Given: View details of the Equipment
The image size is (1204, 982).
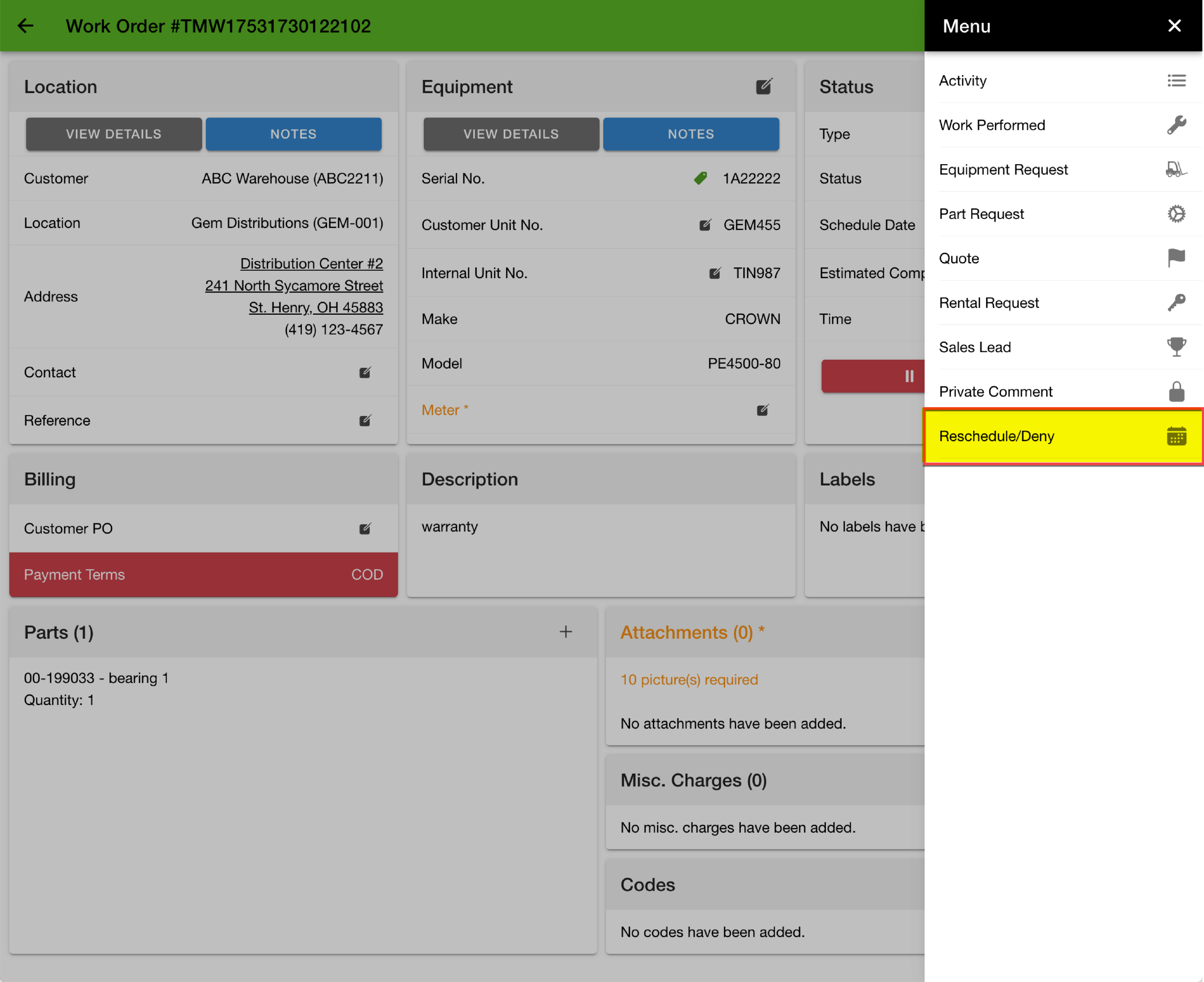Looking at the screenshot, I should click(x=511, y=134).
